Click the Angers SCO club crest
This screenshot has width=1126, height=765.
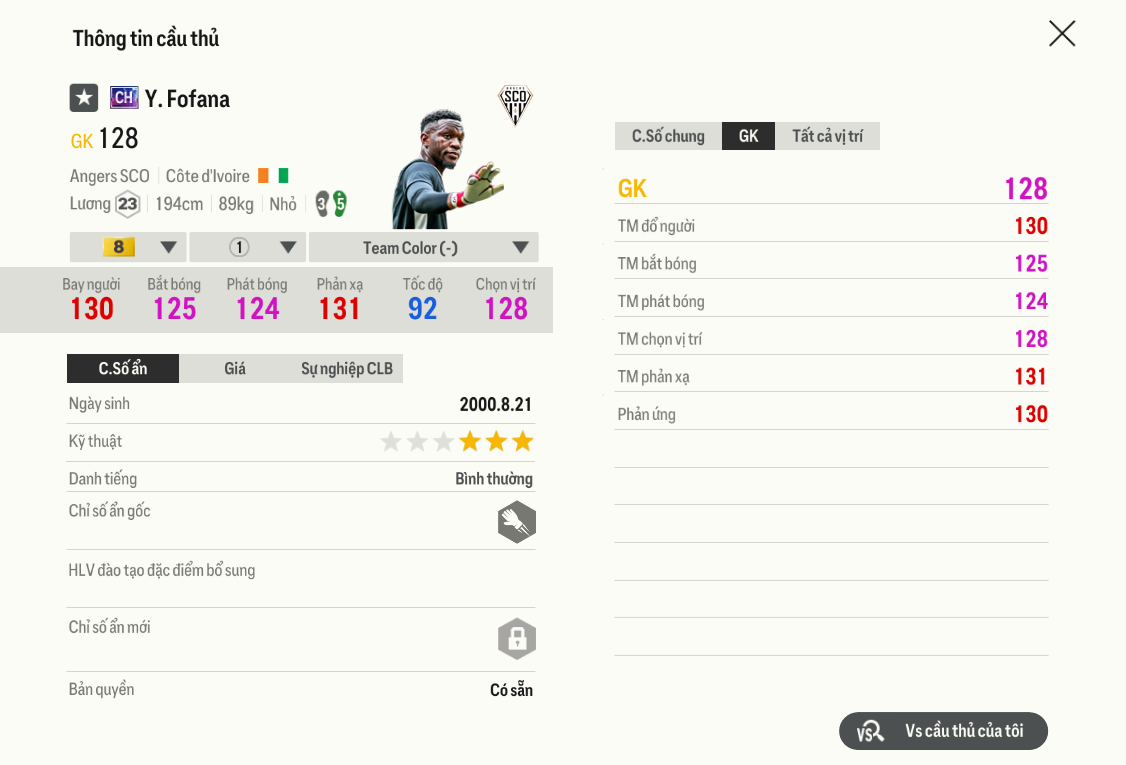pos(515,104)
